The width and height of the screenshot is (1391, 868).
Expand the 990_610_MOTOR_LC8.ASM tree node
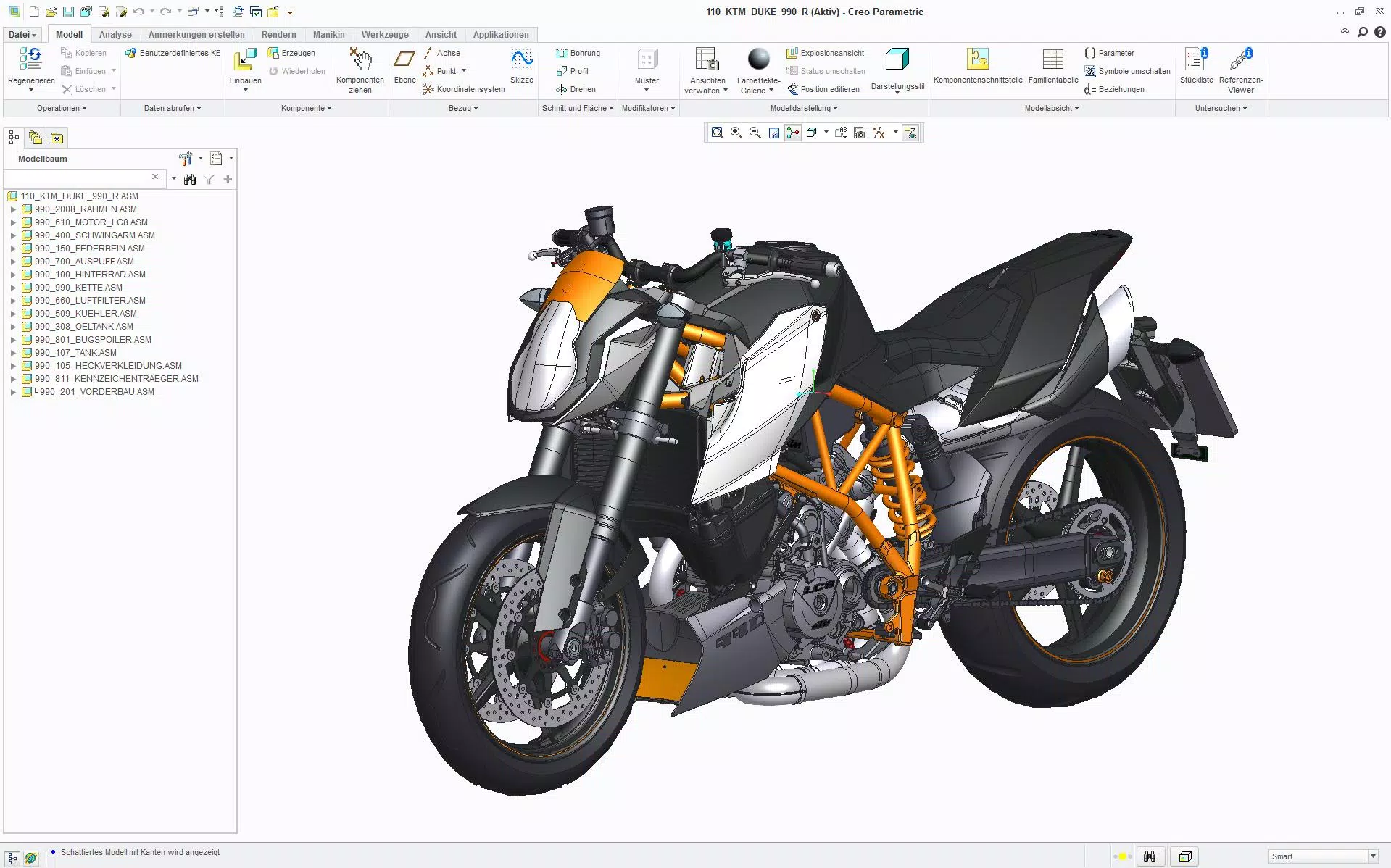13,222
